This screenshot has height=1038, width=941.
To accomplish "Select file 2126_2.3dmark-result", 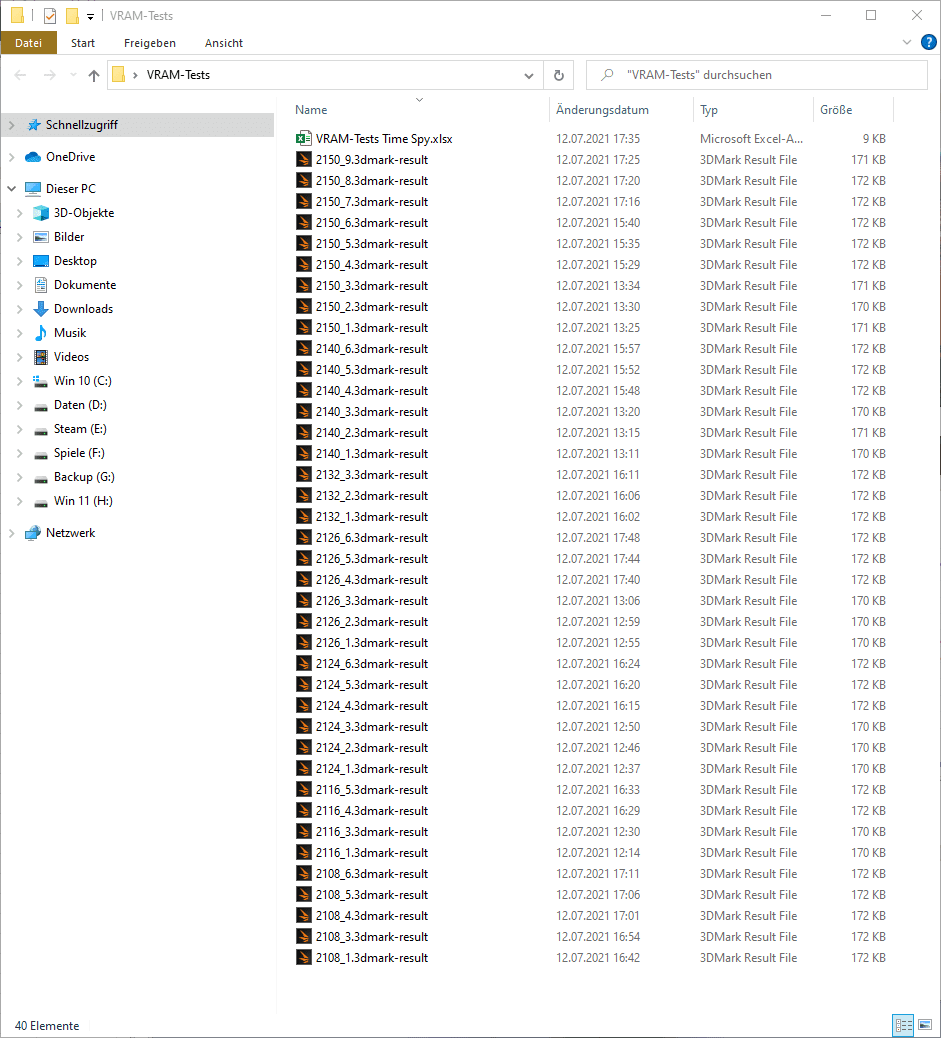I will 371,622.
